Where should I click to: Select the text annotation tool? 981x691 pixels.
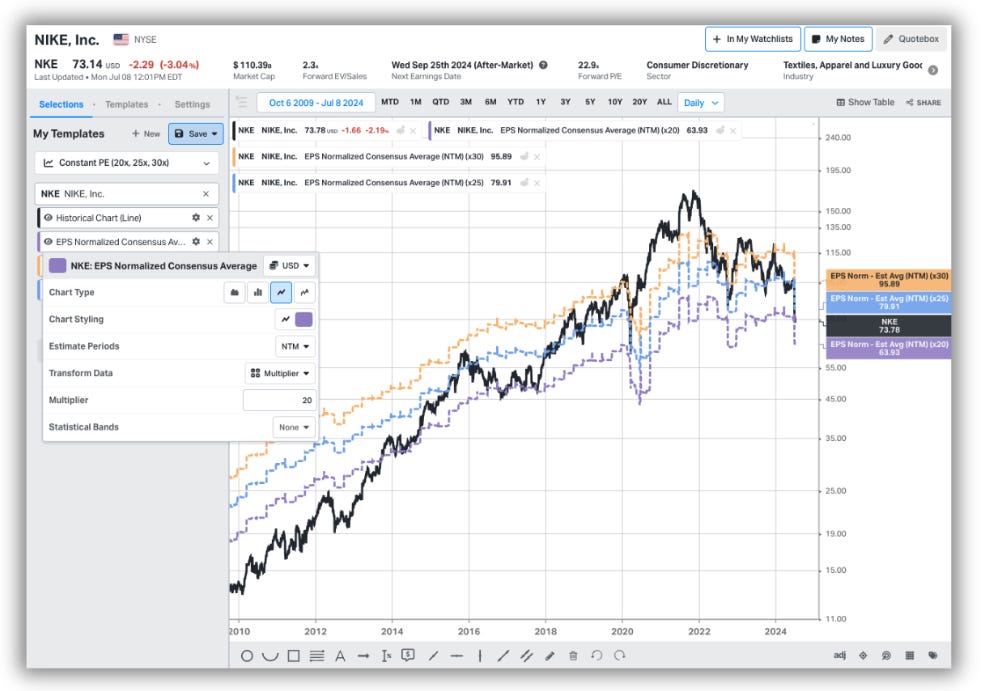tap(340, 656)
